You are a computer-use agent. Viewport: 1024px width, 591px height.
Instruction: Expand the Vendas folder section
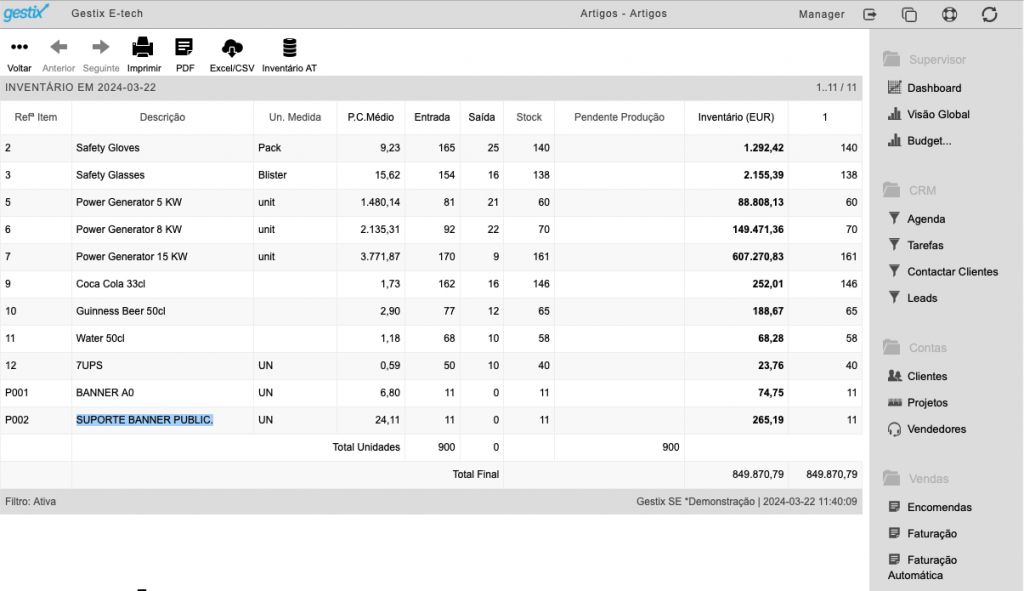click(915, 479)
